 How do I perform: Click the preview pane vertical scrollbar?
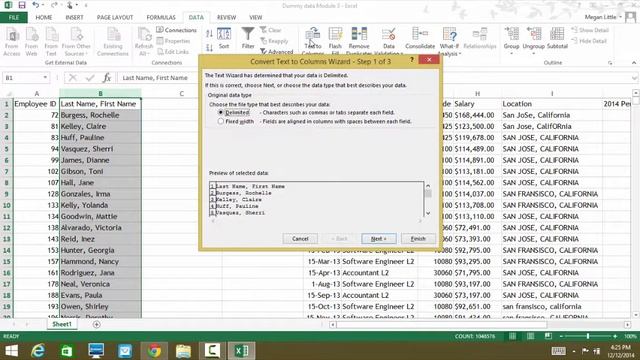428,200
